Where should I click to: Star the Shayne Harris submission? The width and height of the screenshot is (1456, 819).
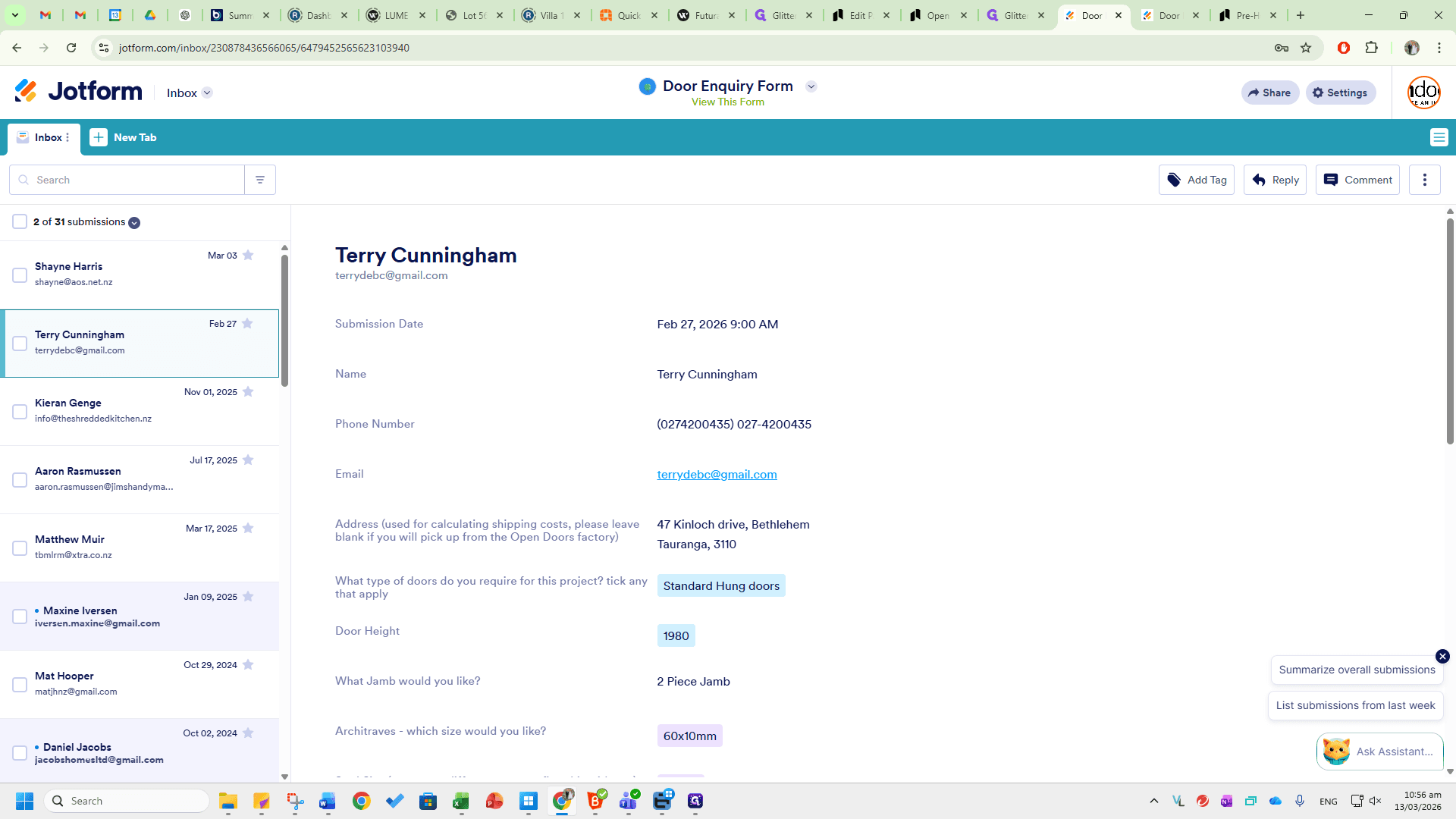(x=248, y=256)
